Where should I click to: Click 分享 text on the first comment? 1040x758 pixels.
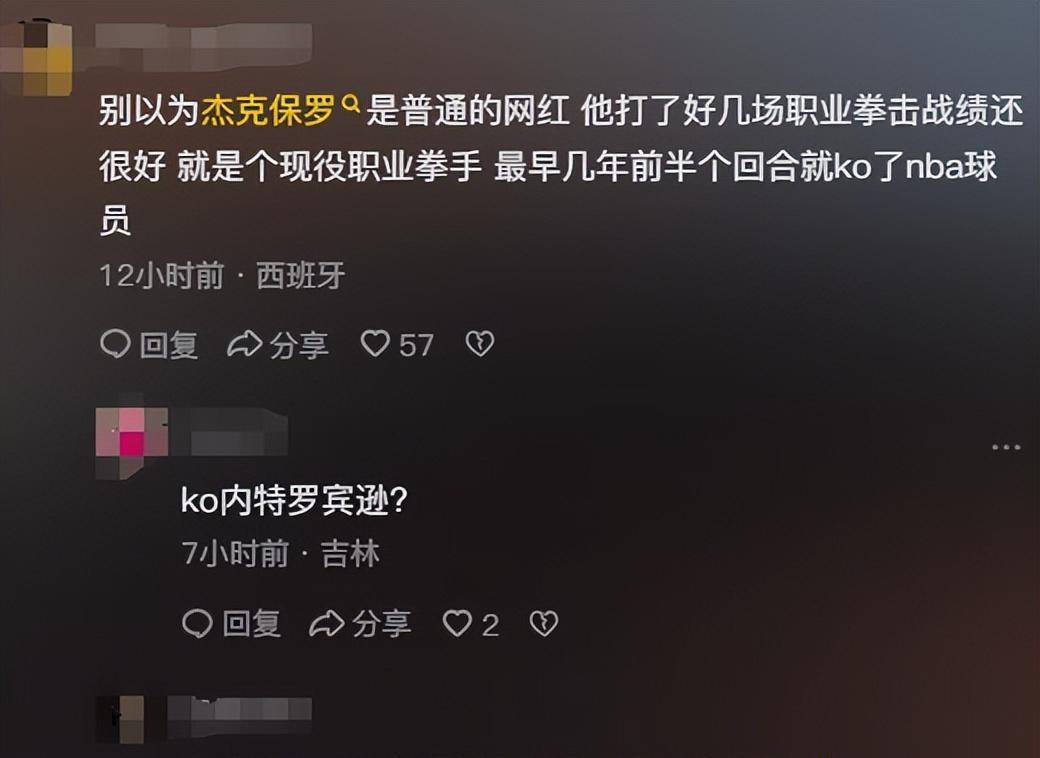tap(299, 345)
